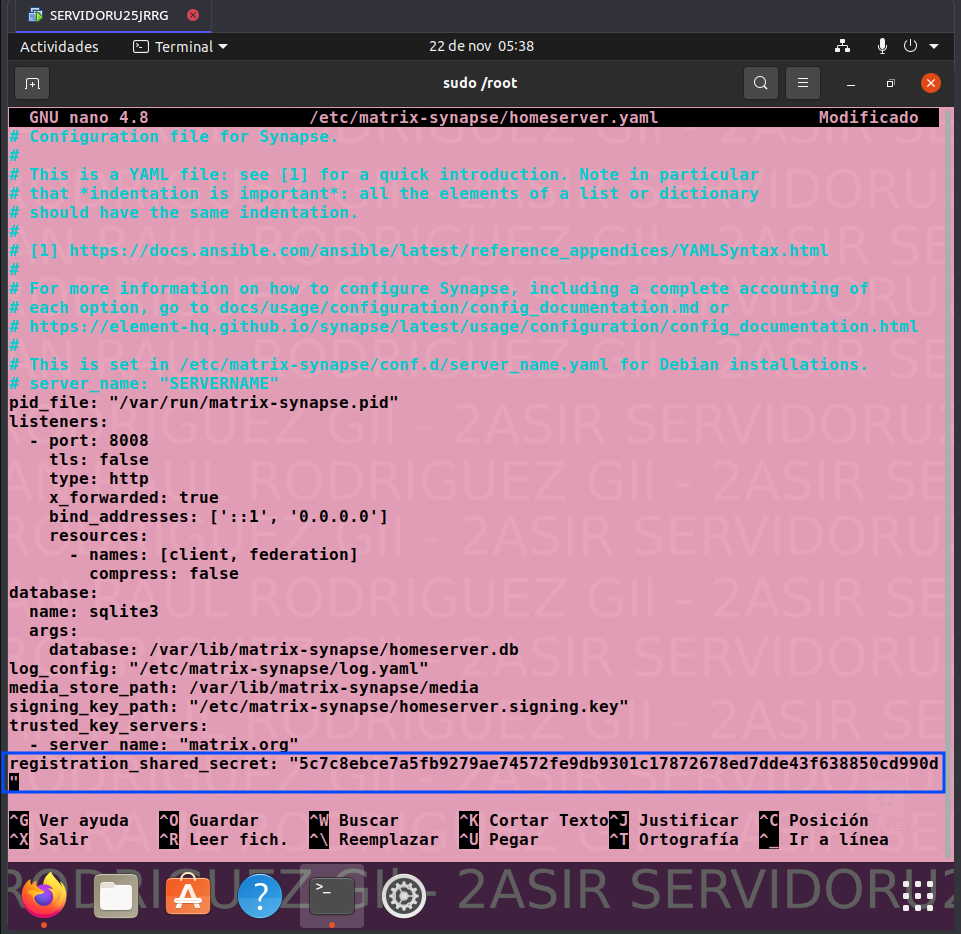Open Help from the dock
Image resolution: width=961 pixels, height=934 pixels.
coord(260,896)
